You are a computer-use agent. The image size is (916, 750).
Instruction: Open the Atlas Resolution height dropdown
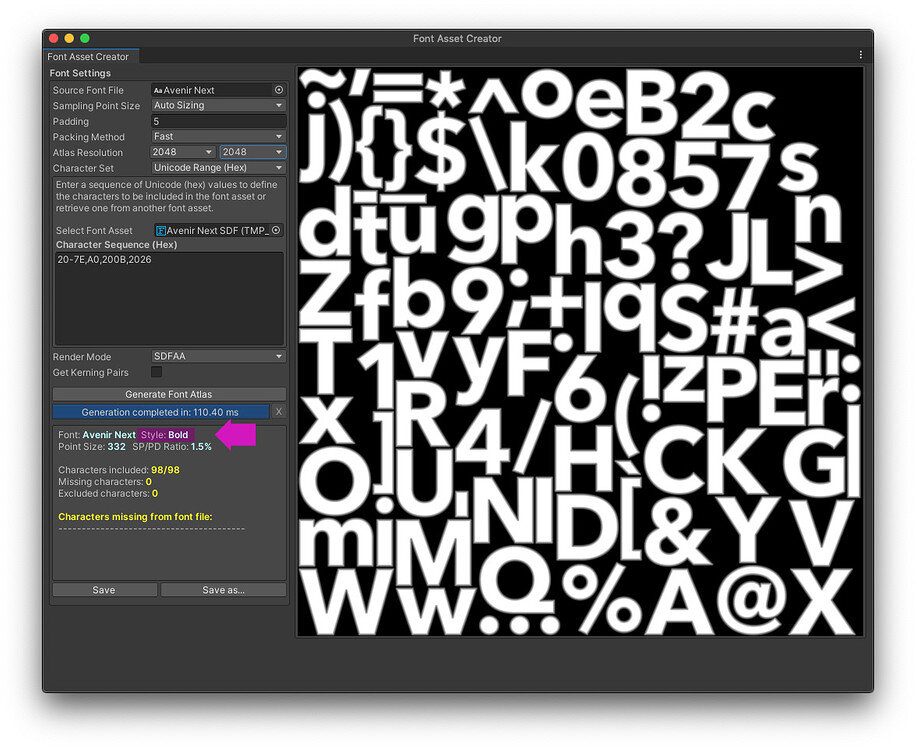253,152
